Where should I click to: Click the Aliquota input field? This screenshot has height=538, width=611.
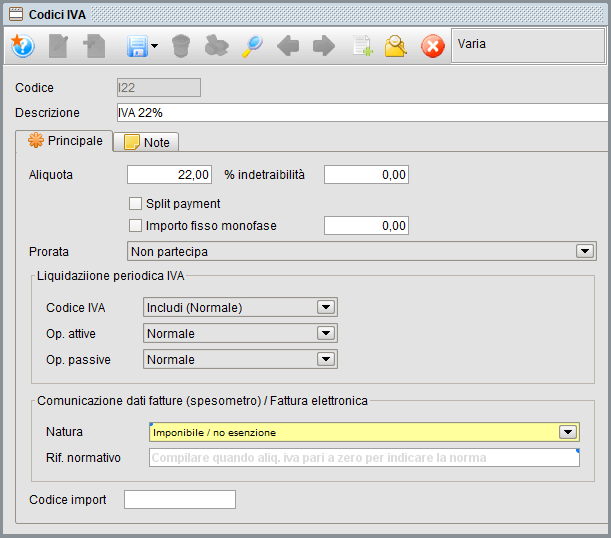point(170,175)
